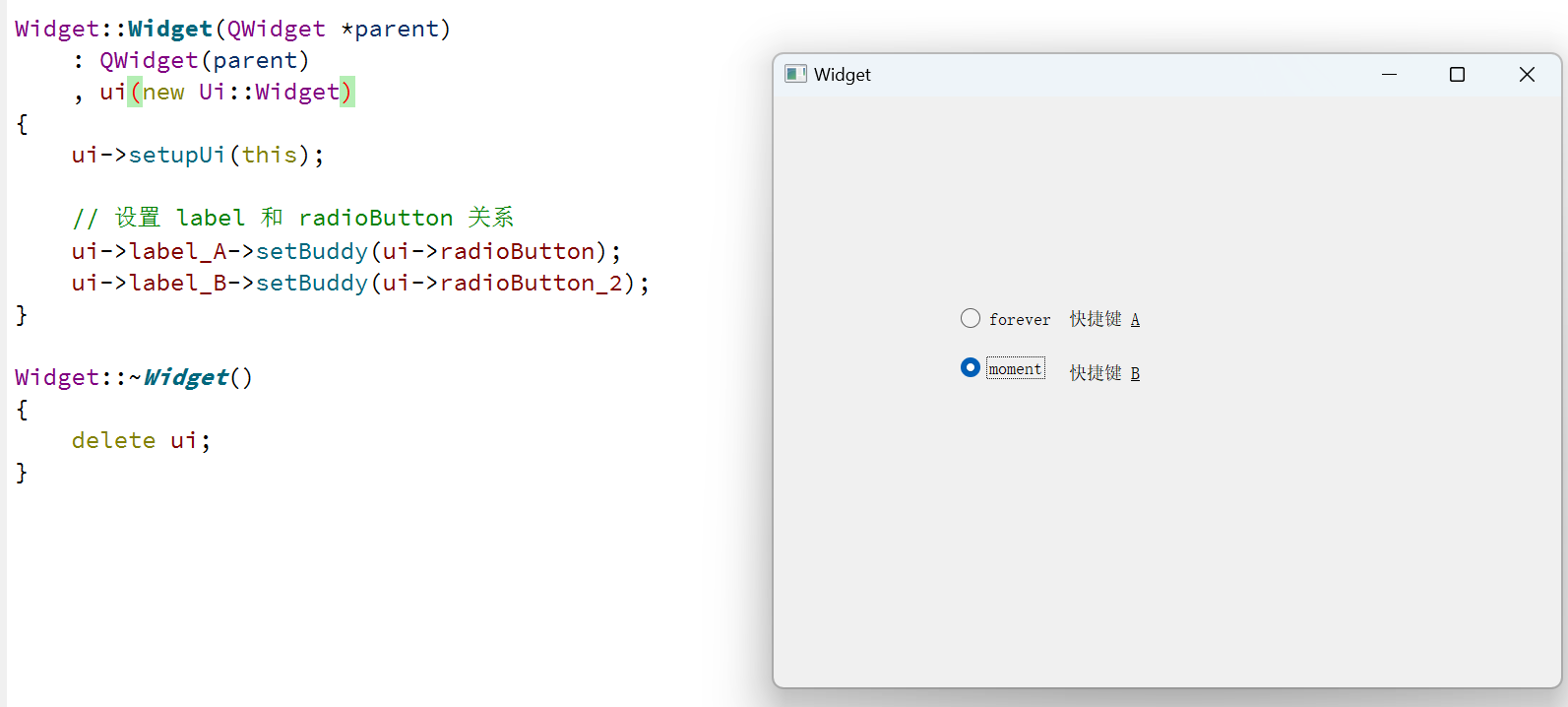Maximize the Widget window

1457,74
